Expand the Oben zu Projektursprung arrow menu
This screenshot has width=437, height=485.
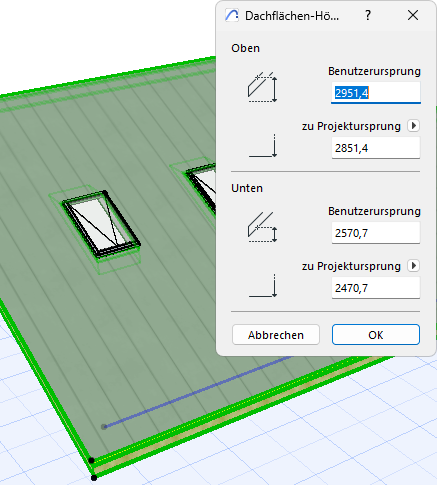(x=413, y=126)
